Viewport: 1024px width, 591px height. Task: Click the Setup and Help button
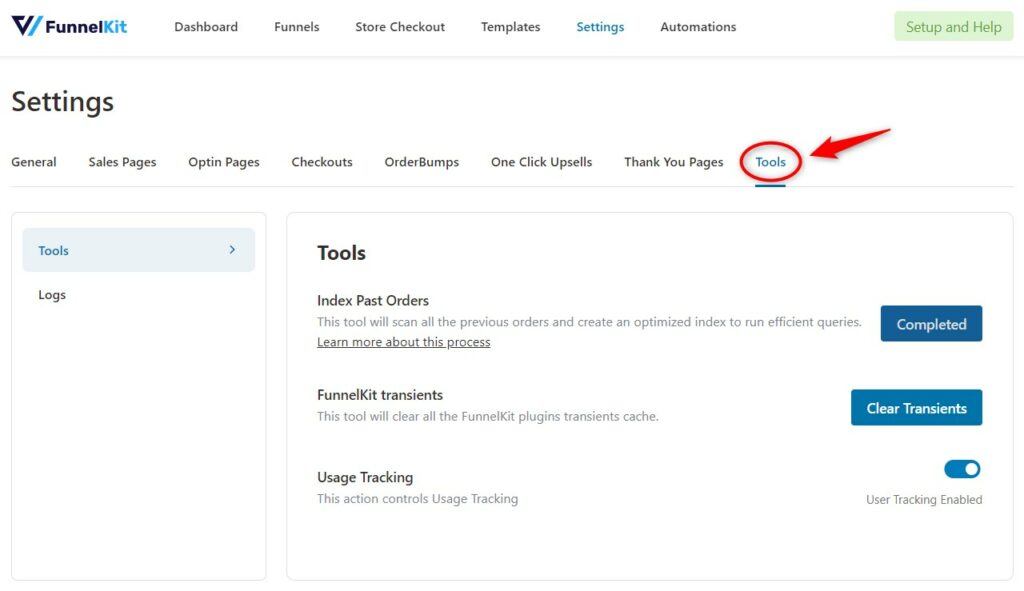tap(953, 27)
